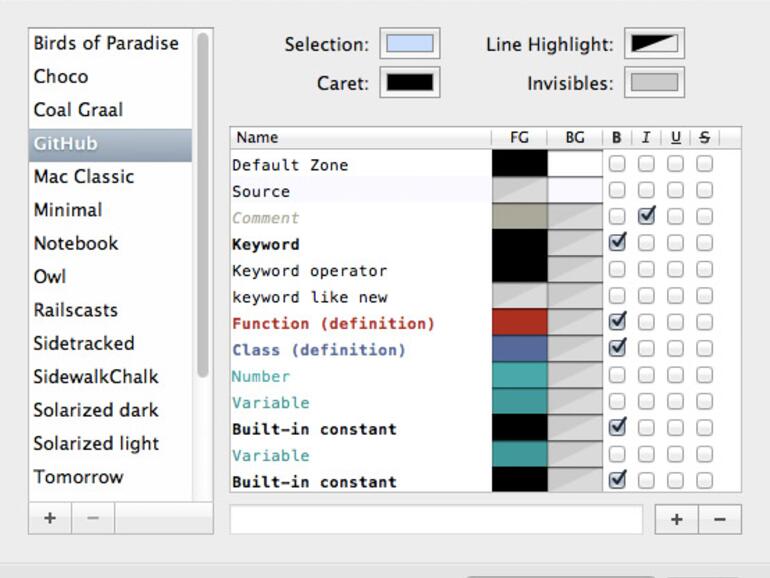Click the underline 'U' column header
Screen dimensions: 770x578
(676, 138)
